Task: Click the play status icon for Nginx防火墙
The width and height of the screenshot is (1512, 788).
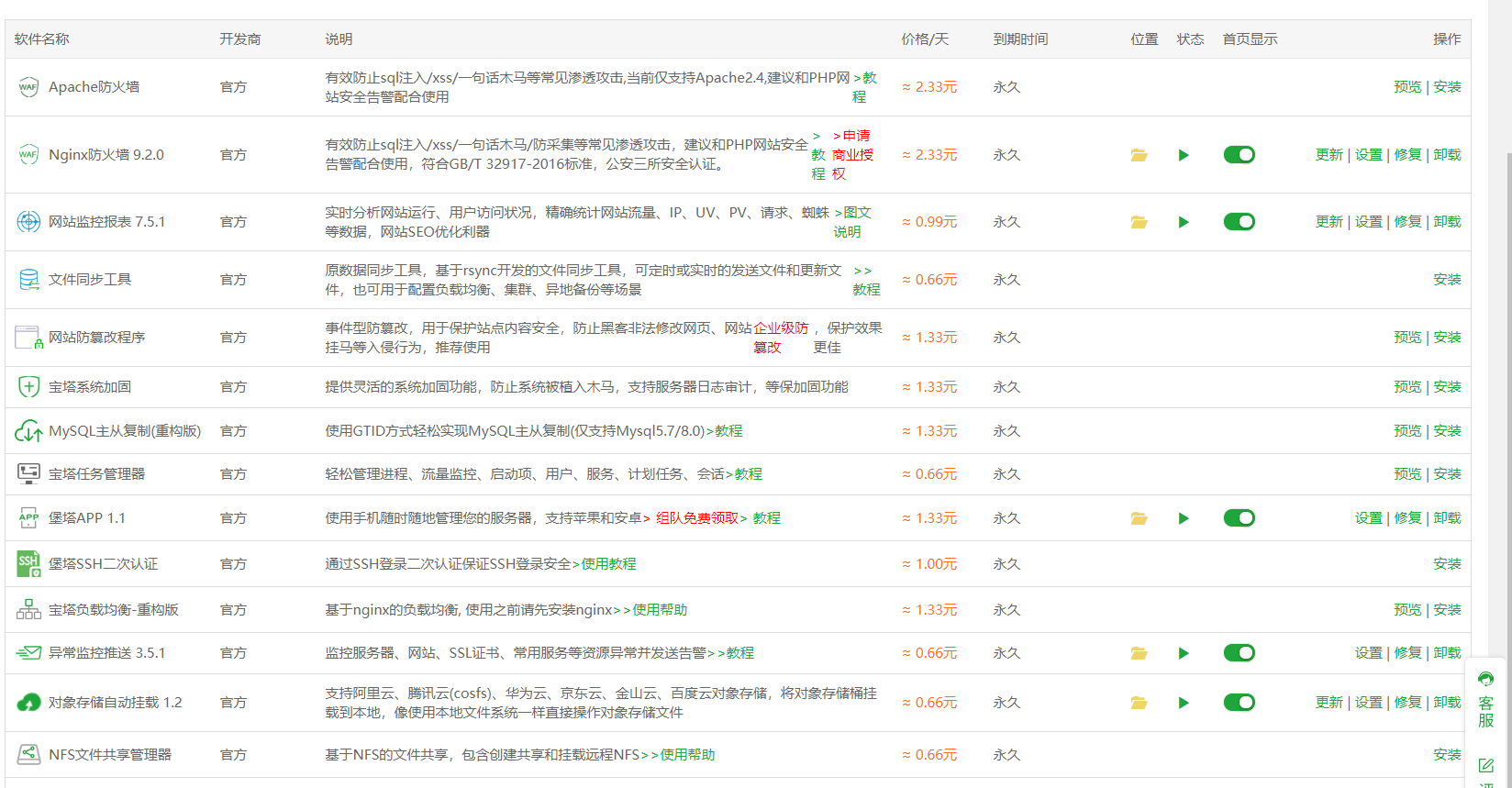Action: point(1184,155)
